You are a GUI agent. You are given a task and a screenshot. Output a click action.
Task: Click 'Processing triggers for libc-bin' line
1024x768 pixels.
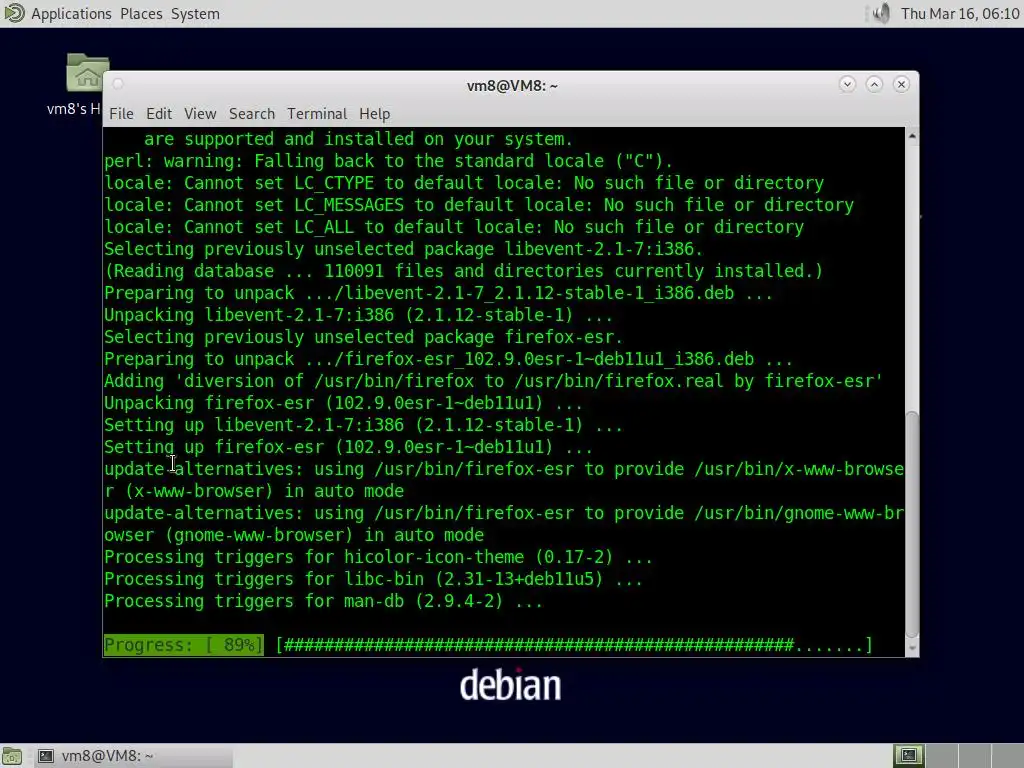tap(374, 579)
